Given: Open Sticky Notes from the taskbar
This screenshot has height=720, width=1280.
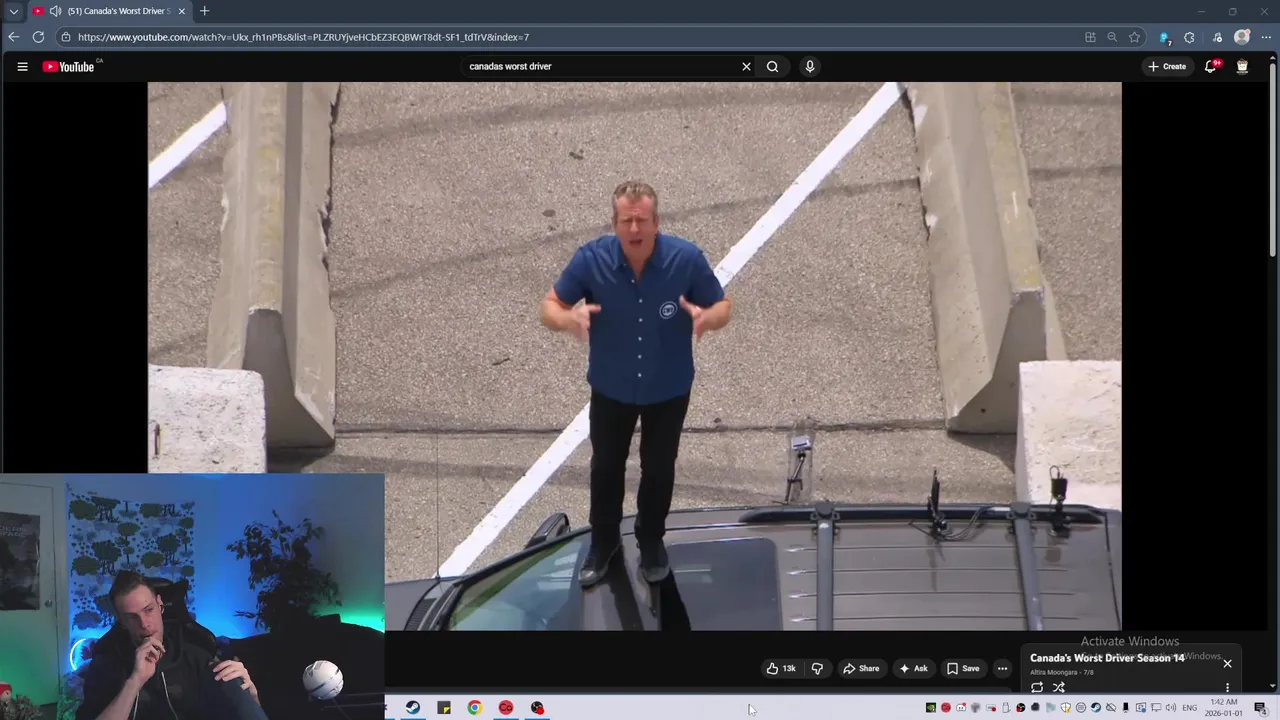Looking at the screenshot, I should [x=444, y=708].
